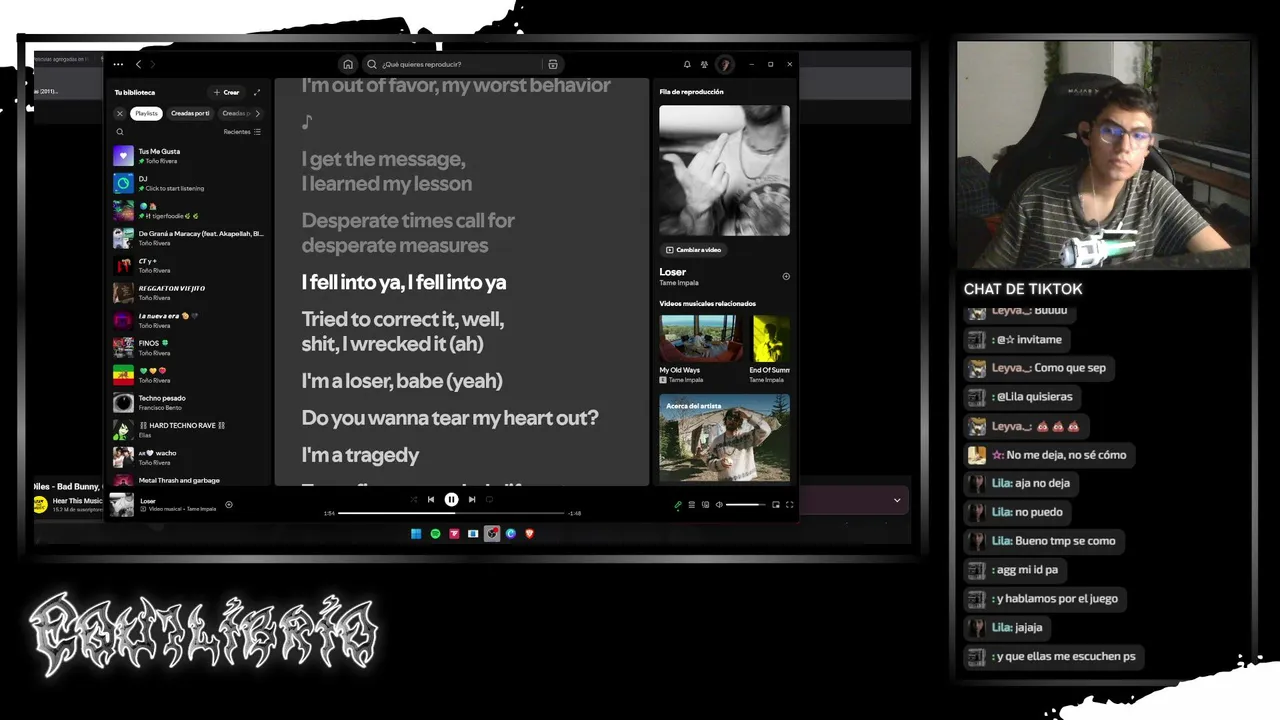
Task: Jump to lyric 'I get the message'
Action: tap(387, 171)
